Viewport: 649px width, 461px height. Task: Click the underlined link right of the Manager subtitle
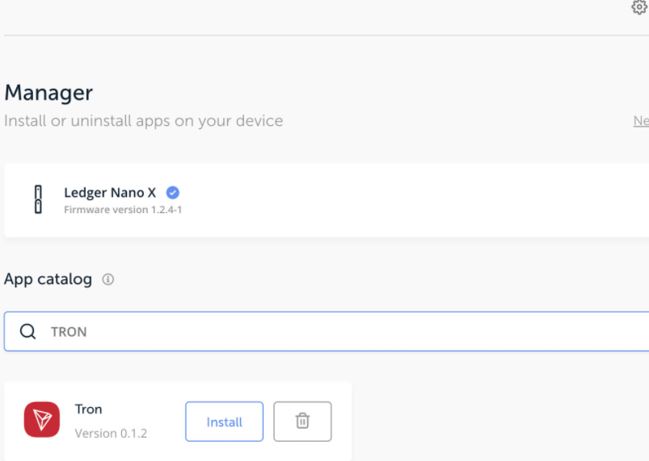(x=641, y=122)
